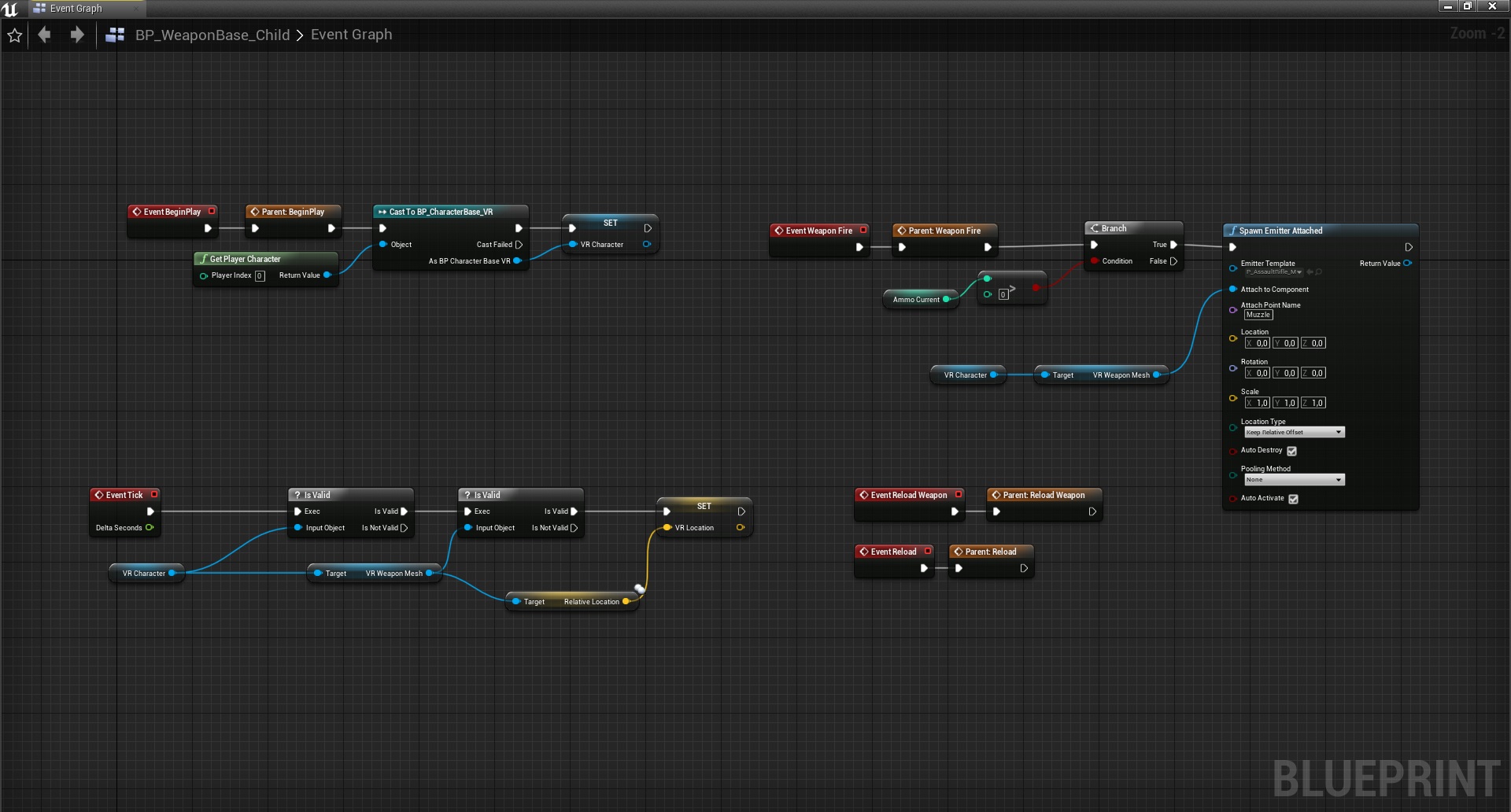Go back with the left arrow button
The height and width of the screenshot is (812, 1511).
pos(45,35)
